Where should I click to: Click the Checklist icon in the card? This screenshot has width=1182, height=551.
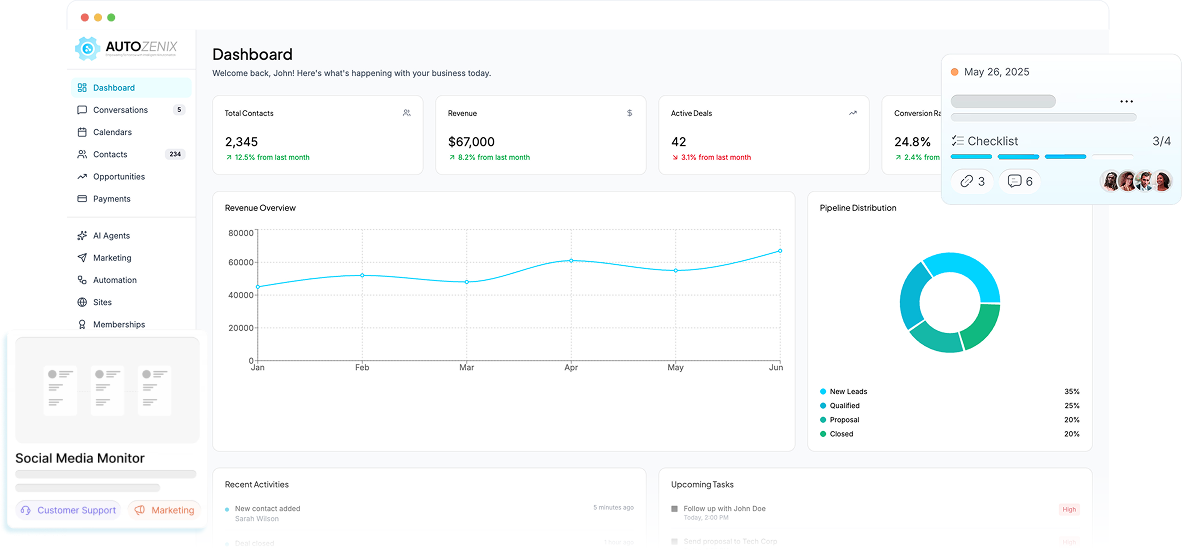click(958, 141)
